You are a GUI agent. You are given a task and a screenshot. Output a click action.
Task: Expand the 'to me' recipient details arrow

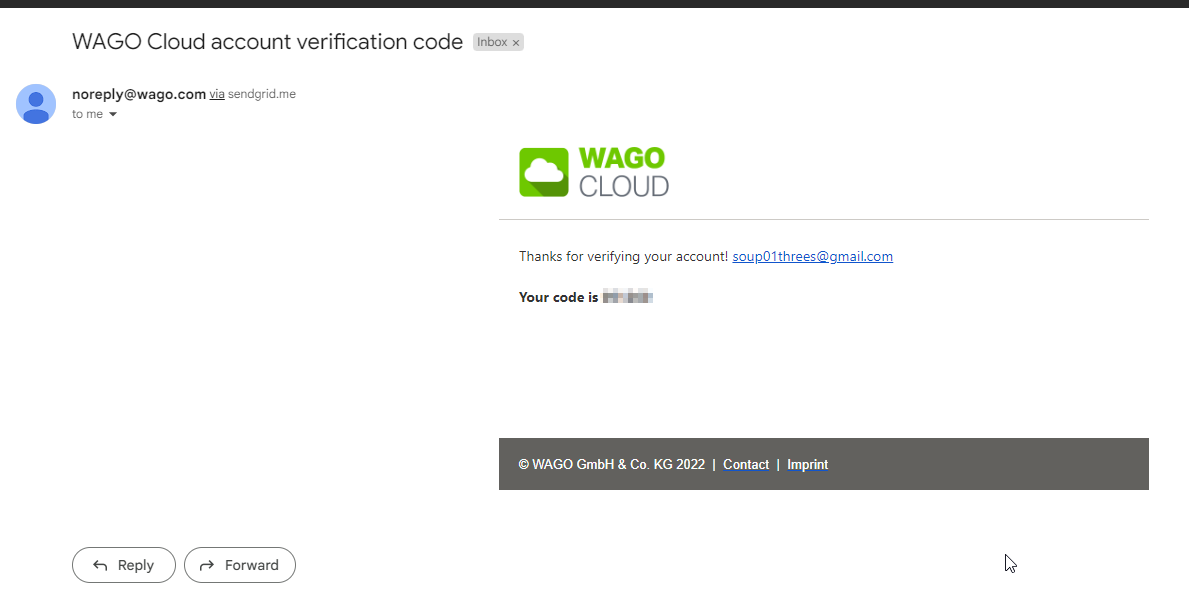pos(113,114)
